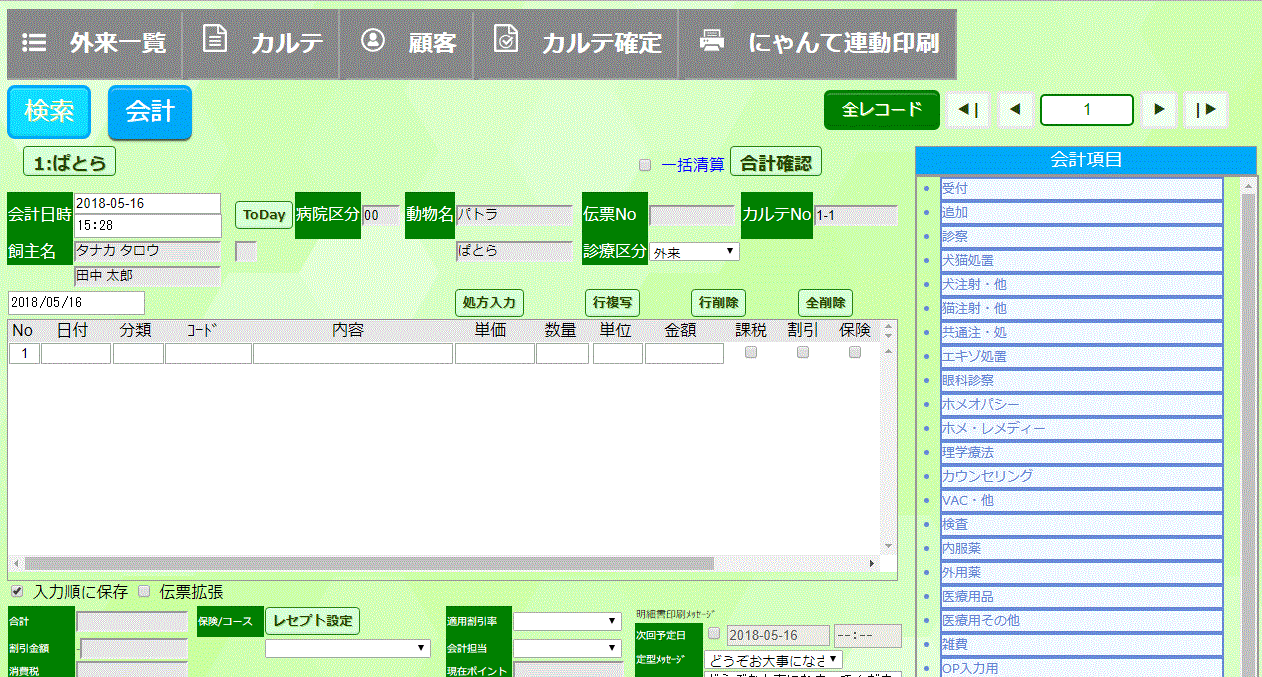Click the 全レコード button
Image resolution: width=1262 pixels, height=677 pixels.
coord(882,110)
